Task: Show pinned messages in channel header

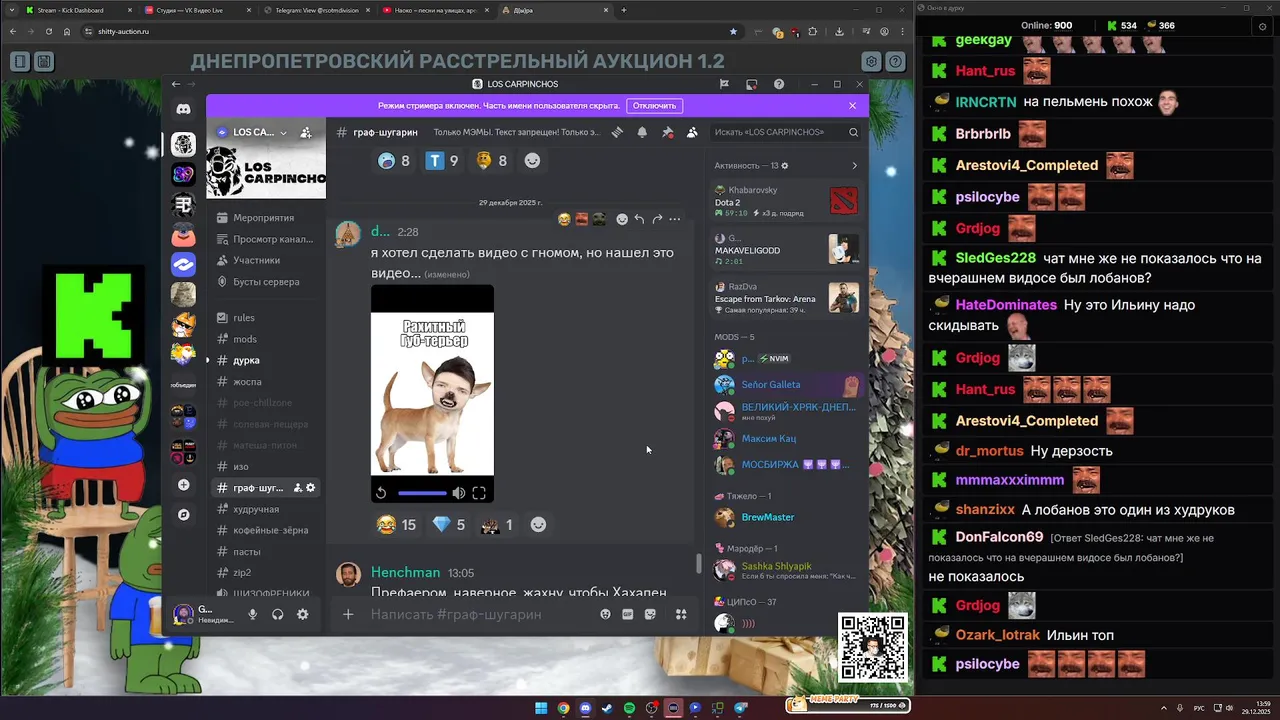Action: 667,132
